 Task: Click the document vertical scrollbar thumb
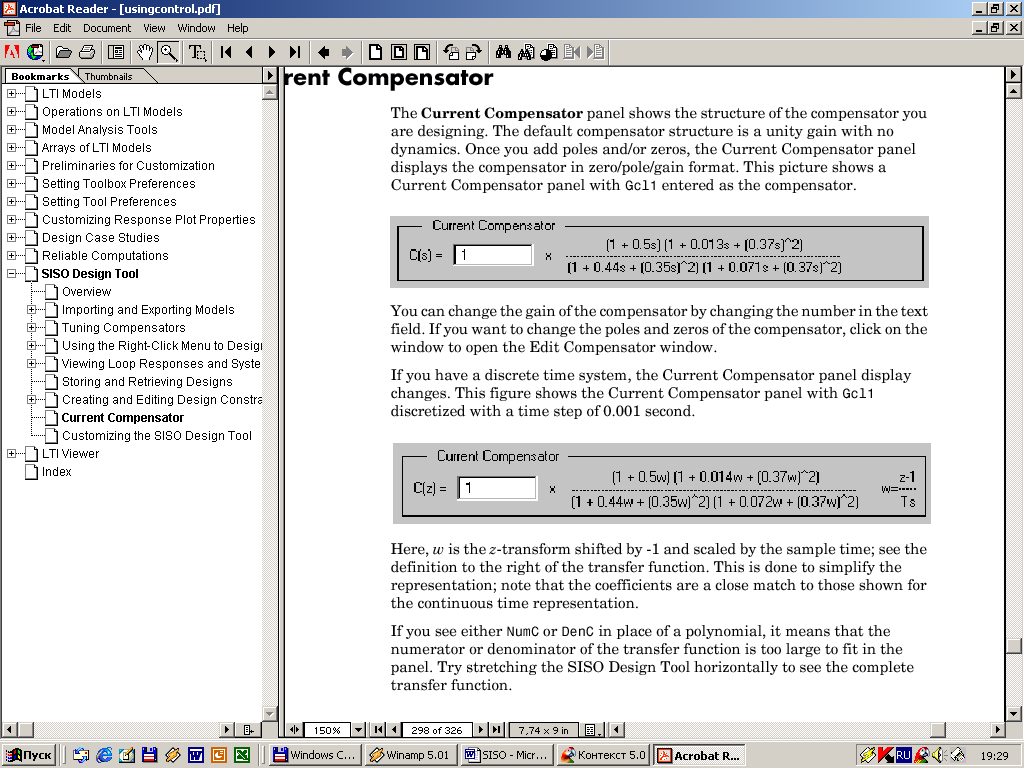pyautogui.click(x=1013, y=645)
